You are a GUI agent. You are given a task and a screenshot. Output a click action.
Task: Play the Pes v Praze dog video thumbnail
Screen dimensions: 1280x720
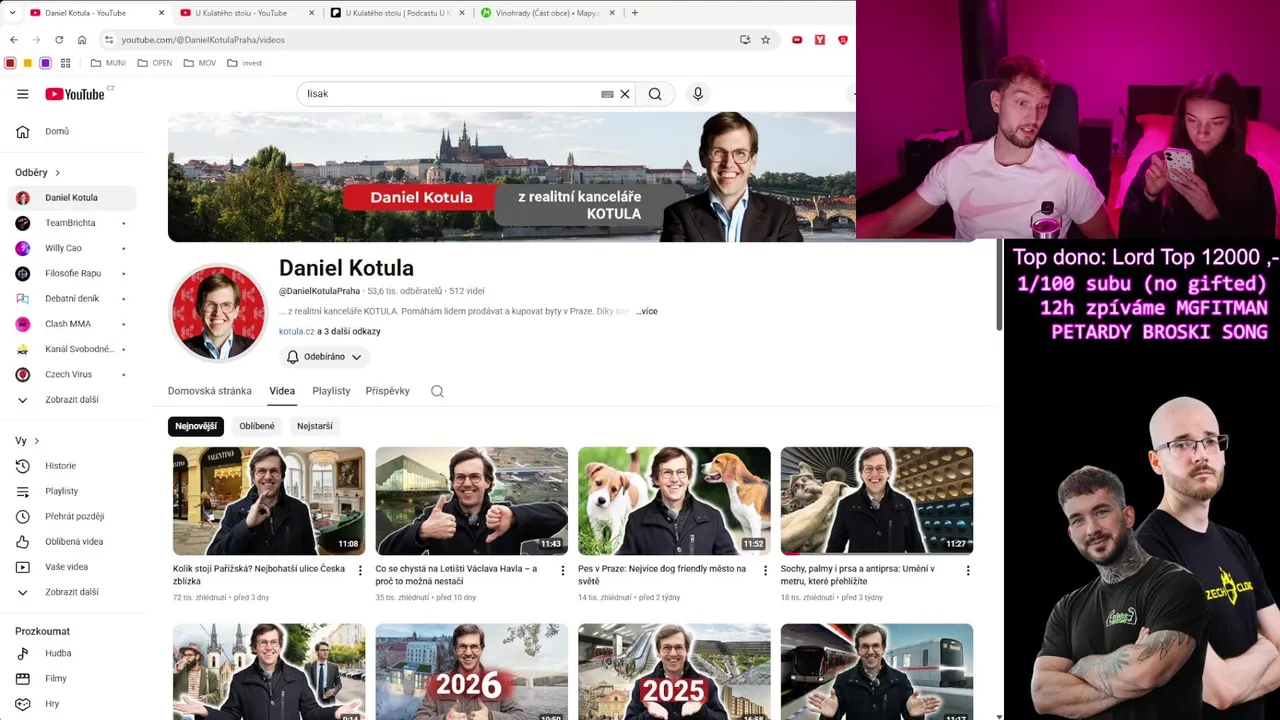pyautogui.click(x=674, y=501)
